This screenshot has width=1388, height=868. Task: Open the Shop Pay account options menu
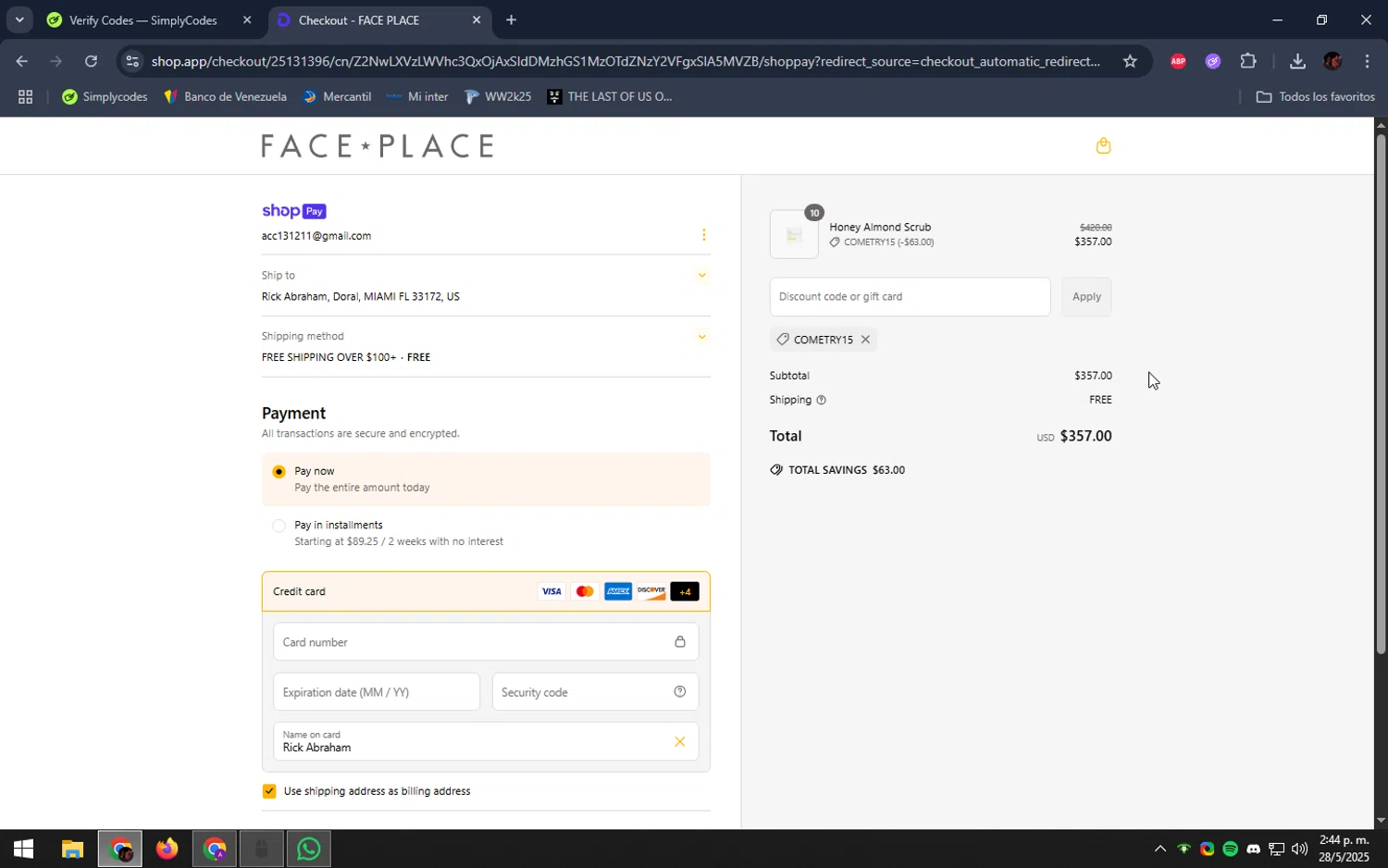pos(703,235)
